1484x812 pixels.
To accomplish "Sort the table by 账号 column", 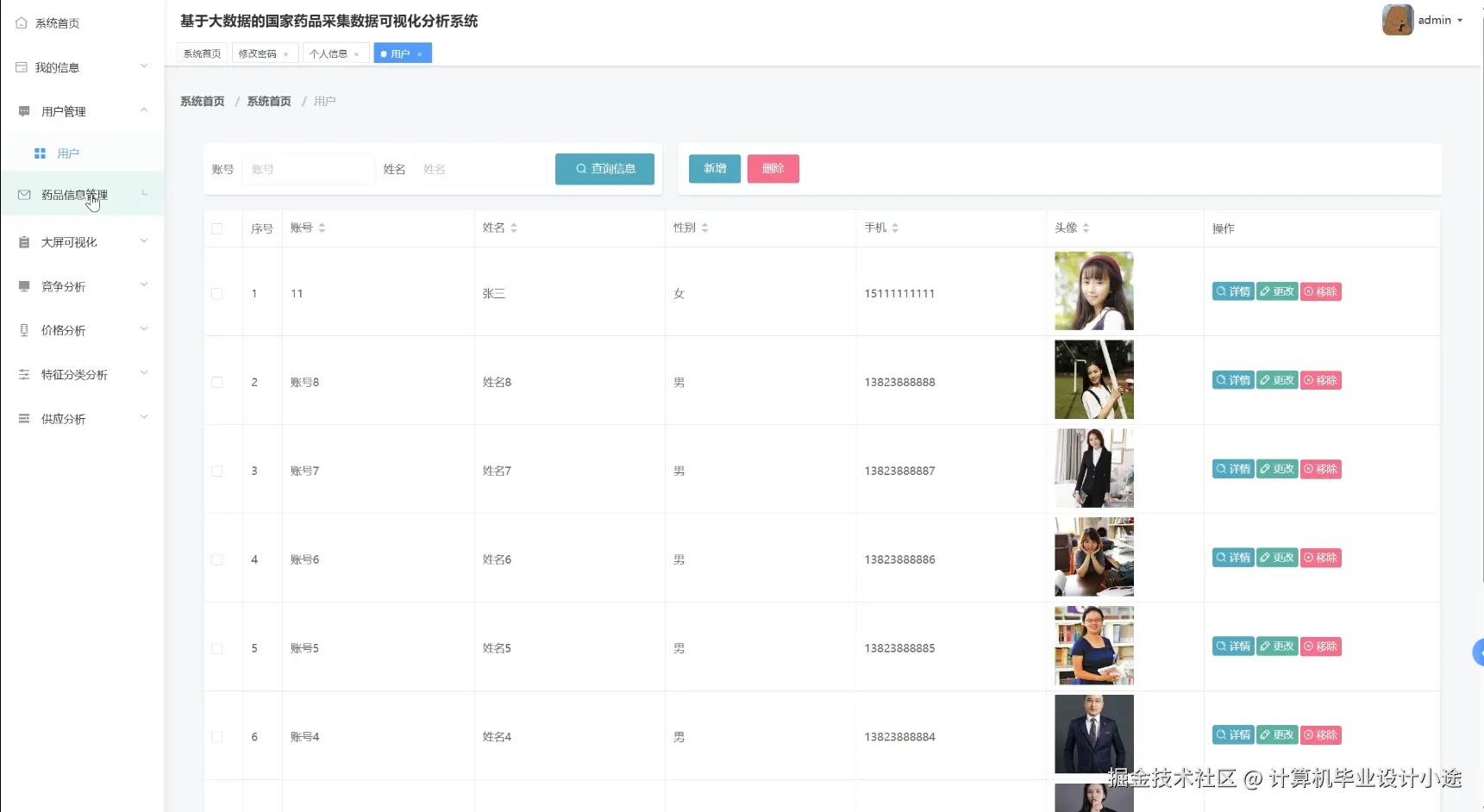I will pos(322,228).
